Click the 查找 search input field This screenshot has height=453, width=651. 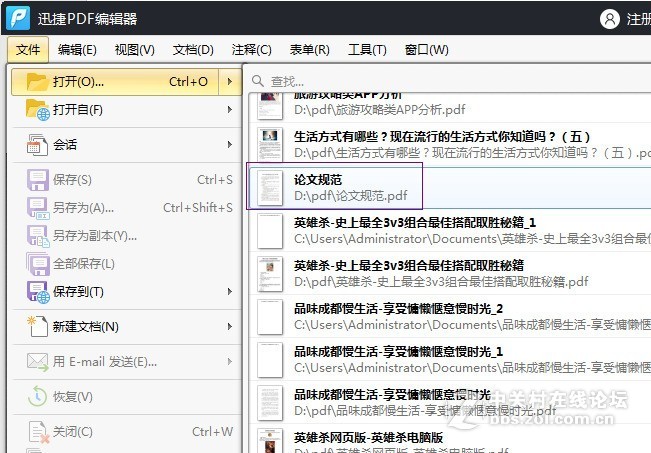click(x=450, y=81)
